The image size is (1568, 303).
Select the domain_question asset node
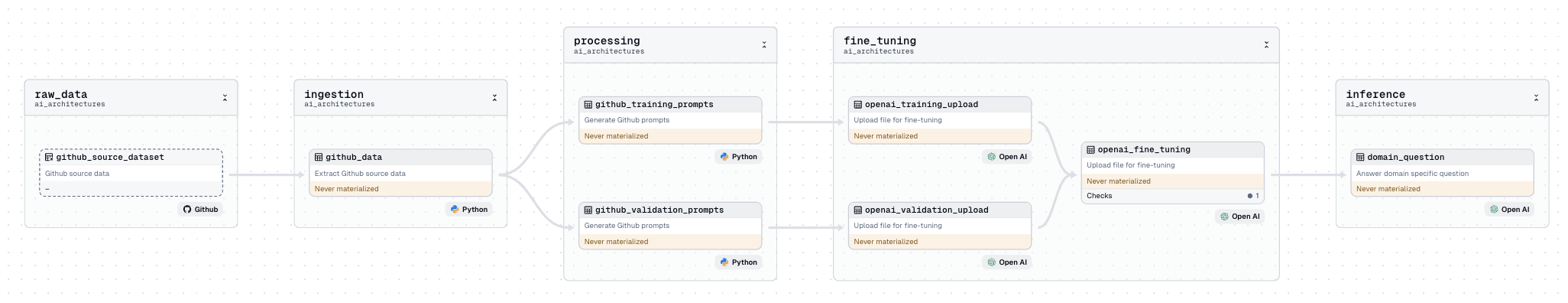click(x=1442, y=172)
